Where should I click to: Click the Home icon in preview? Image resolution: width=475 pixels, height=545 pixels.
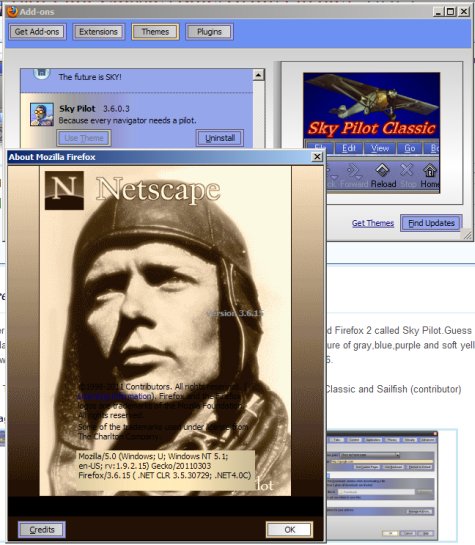[430, 176]
